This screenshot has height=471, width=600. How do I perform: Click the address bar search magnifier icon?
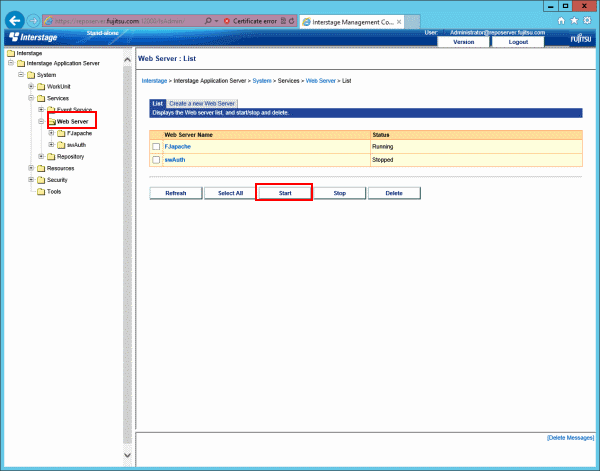tap(208, 21)
